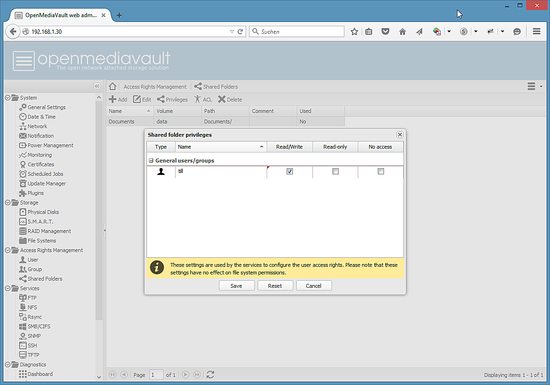The width and height of the screenshot is (550, 385).
Task: Check the Read-only box for till
Action: tap(335, 171)
